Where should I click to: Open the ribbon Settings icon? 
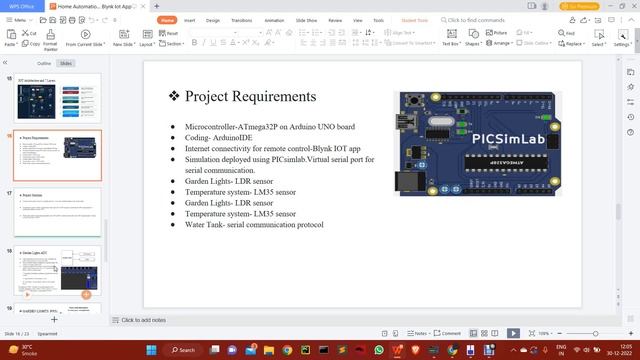coord(622,34)
